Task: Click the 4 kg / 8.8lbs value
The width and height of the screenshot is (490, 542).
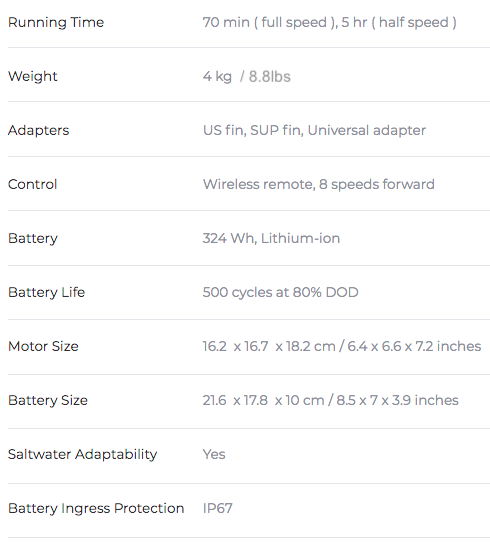Action: point(246,76)
